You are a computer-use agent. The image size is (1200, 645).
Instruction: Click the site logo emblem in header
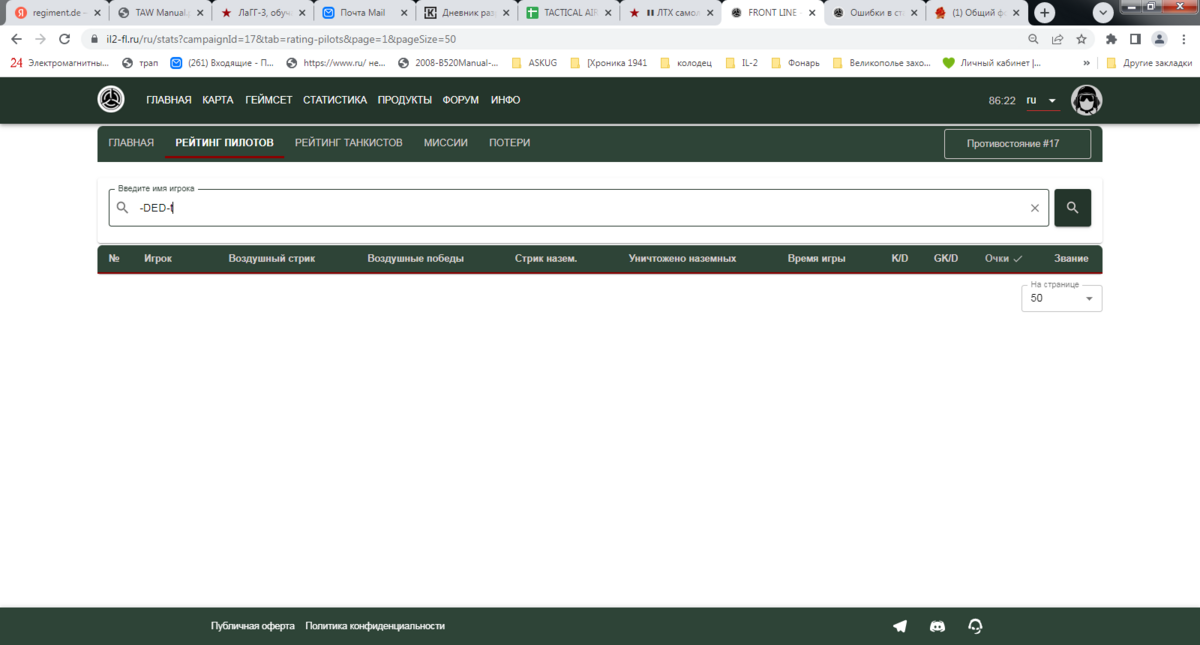coord(111,100)
